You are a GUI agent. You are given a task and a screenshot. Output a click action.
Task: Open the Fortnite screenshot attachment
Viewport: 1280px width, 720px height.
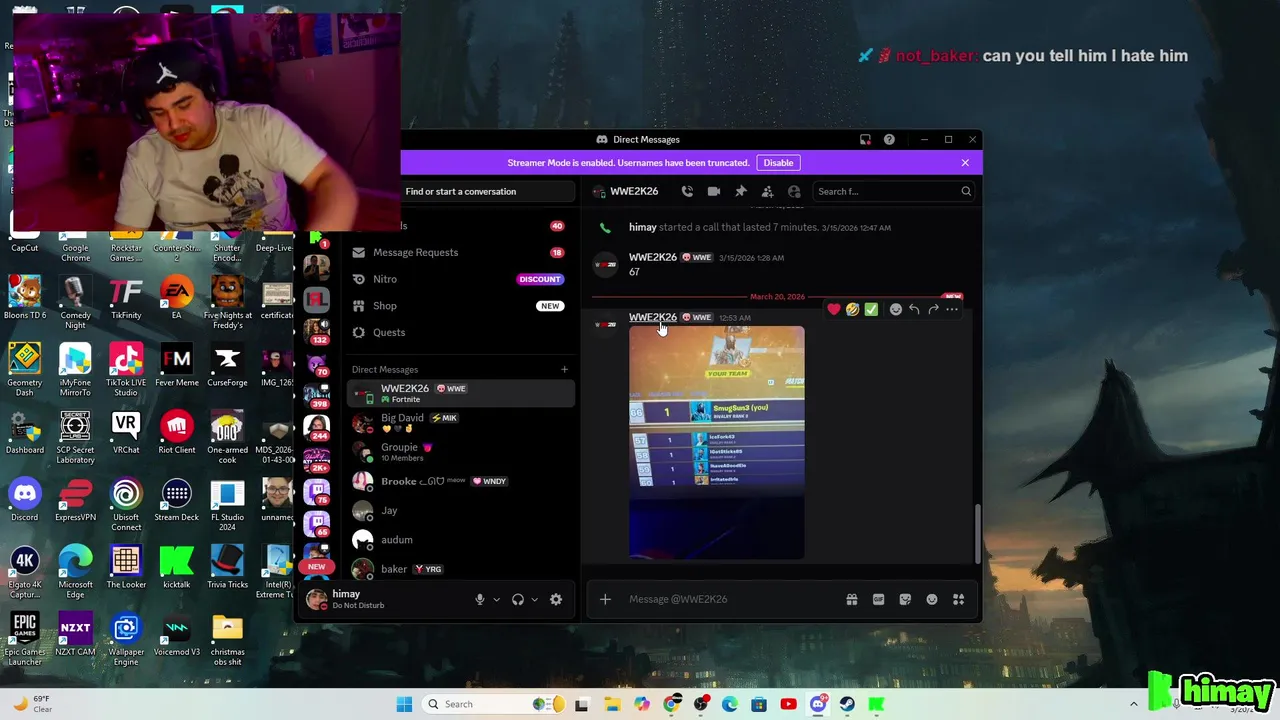coord(716,442)
